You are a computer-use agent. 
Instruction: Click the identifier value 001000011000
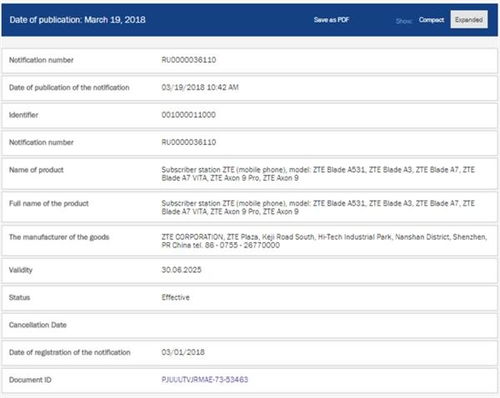(x=189, y=115)
